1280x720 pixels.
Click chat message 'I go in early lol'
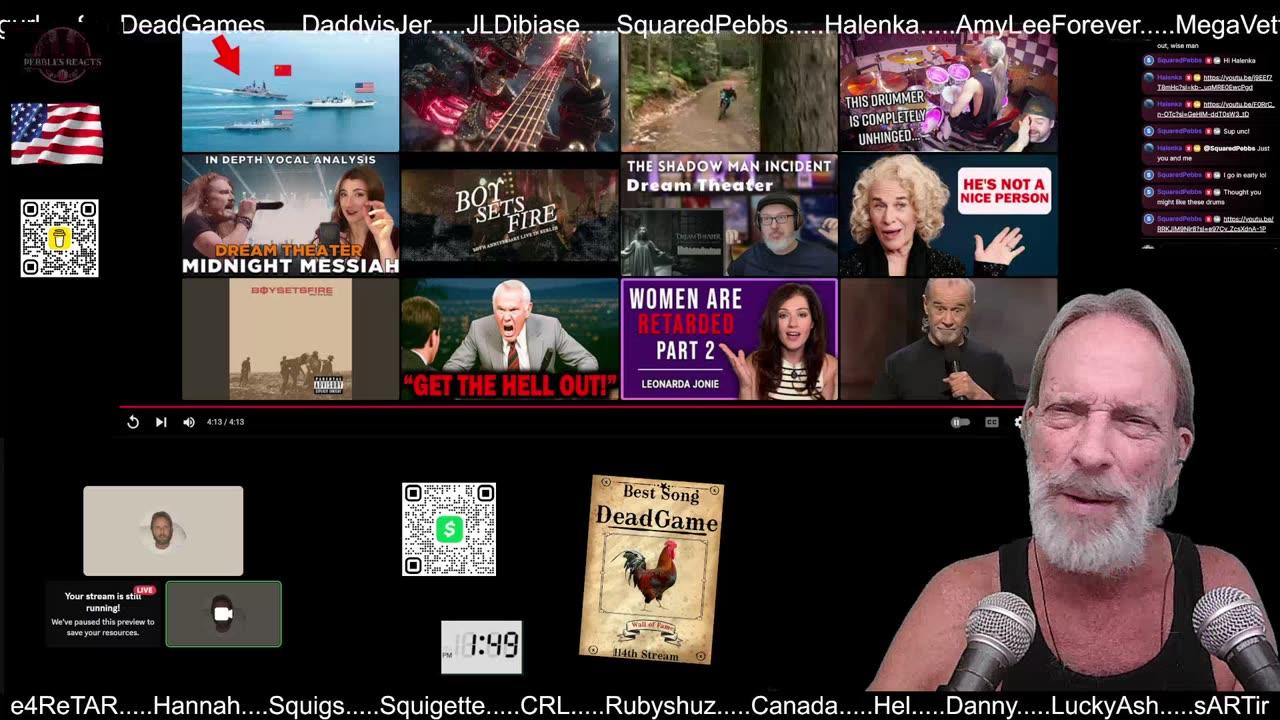pos(1245,175)
